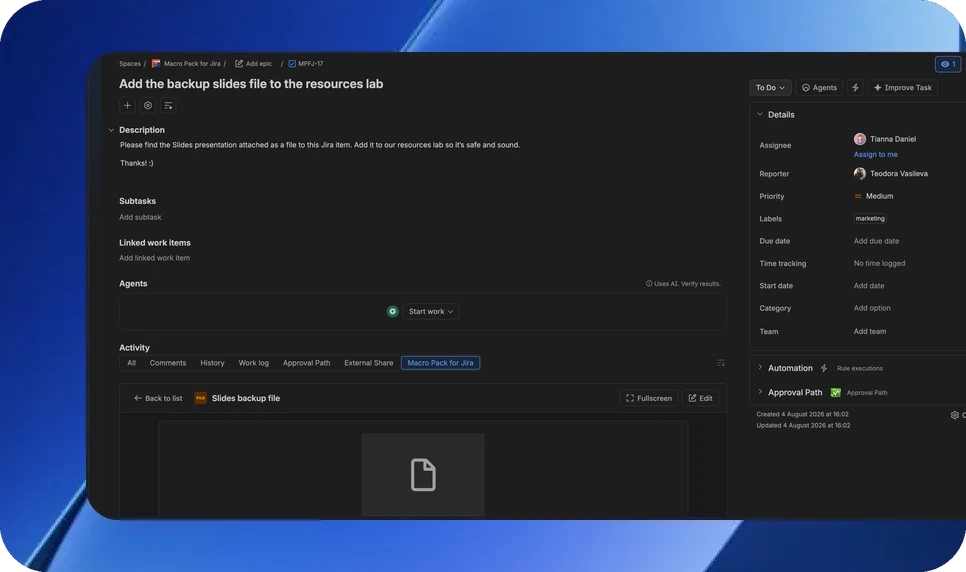Click the plus add button under title
The image size is (966, 572).
pos(128,105)
